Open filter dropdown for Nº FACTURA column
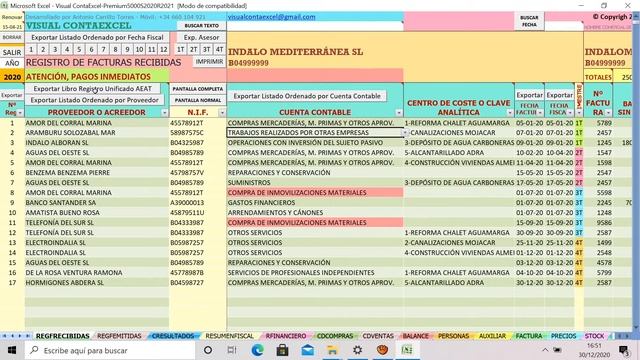This screenshot has height=360, width=640. pos(609,113)
